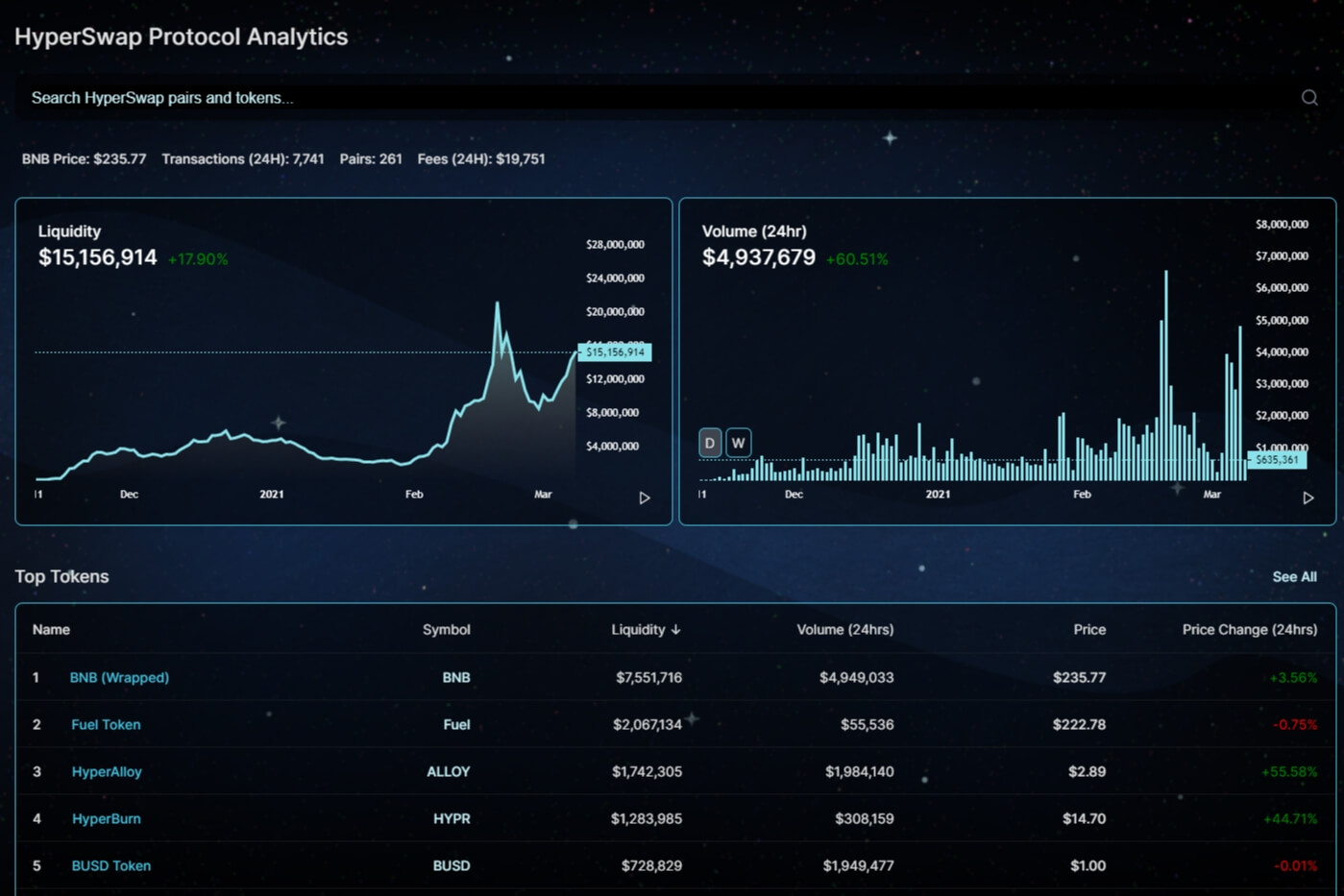1344x896 pixels.
Task: Switch Volume chart to weekly W
Action: pyautogui.click(x=738, y=443)
